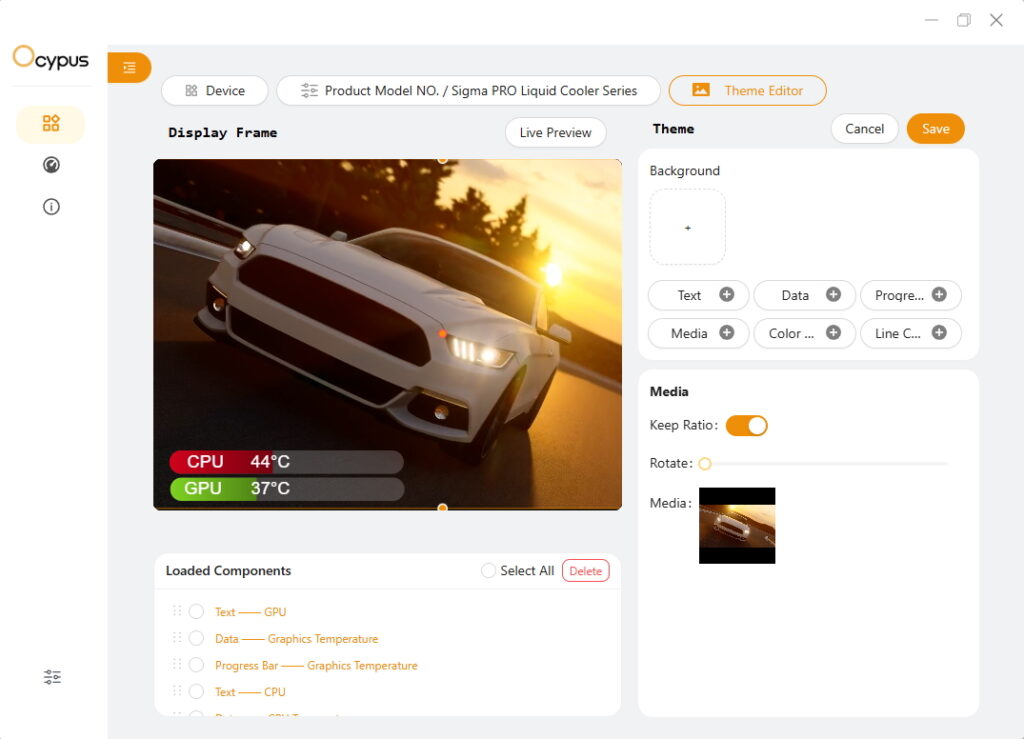Click plus icon on Text component button

[727, 295]
